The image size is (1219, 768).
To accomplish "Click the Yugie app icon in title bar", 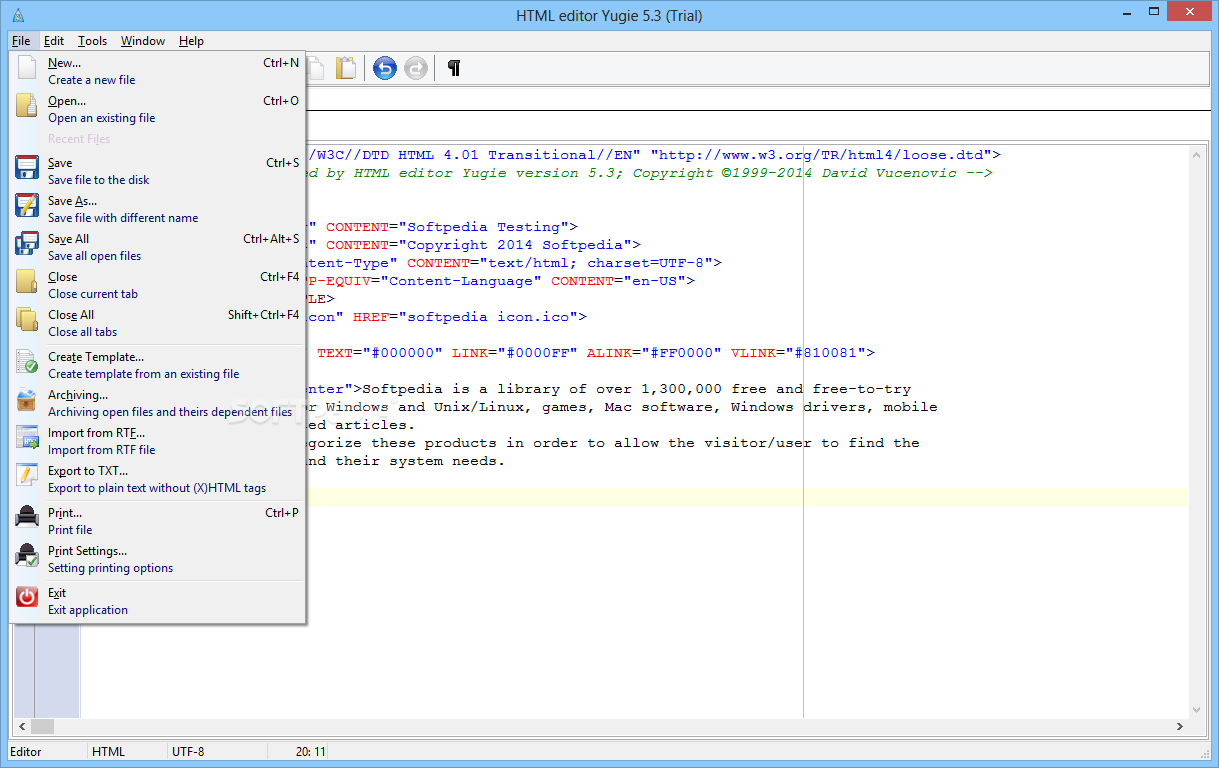I will (18, 15).
